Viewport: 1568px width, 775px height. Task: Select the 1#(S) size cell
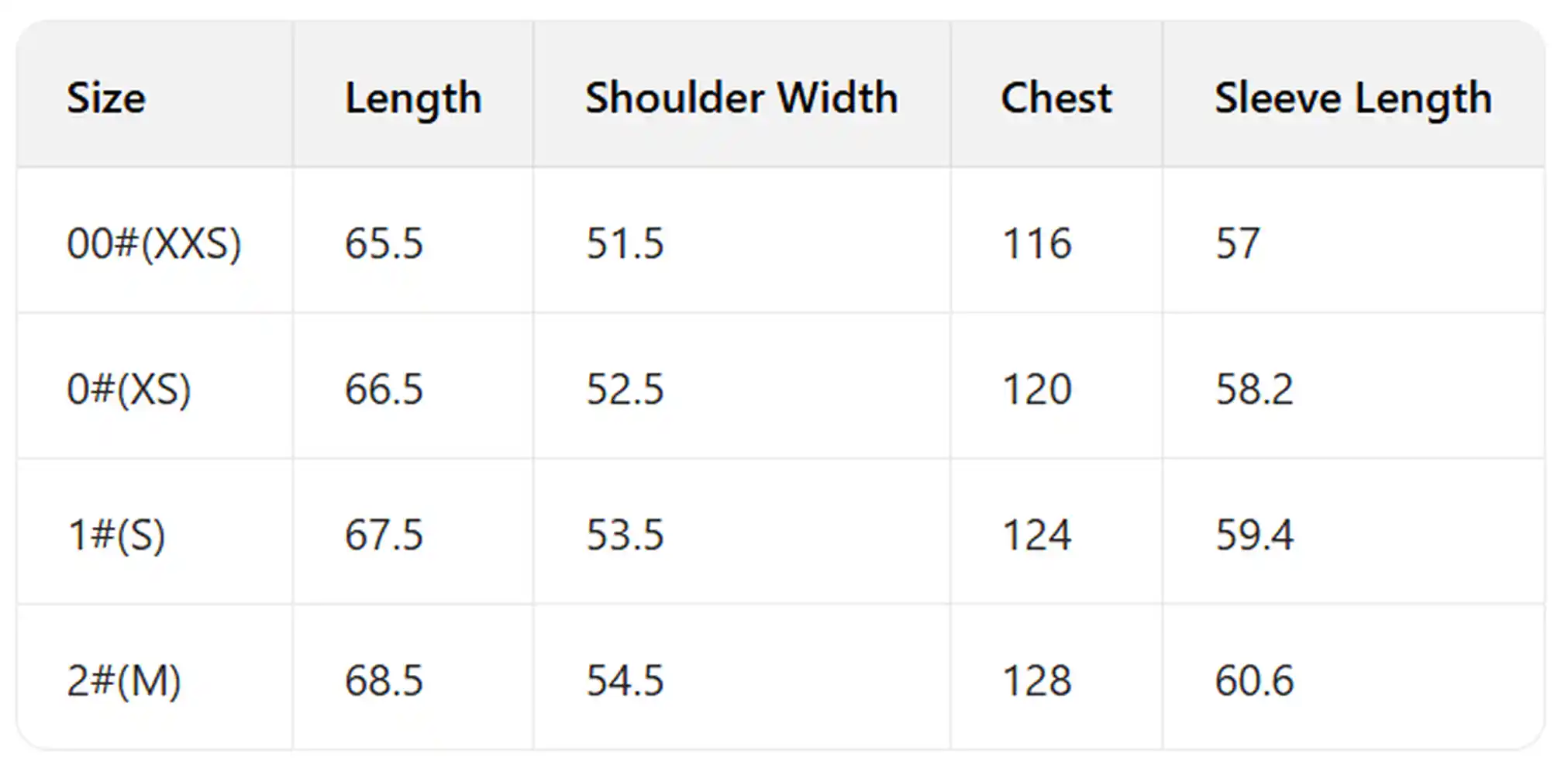click(116, 535)
